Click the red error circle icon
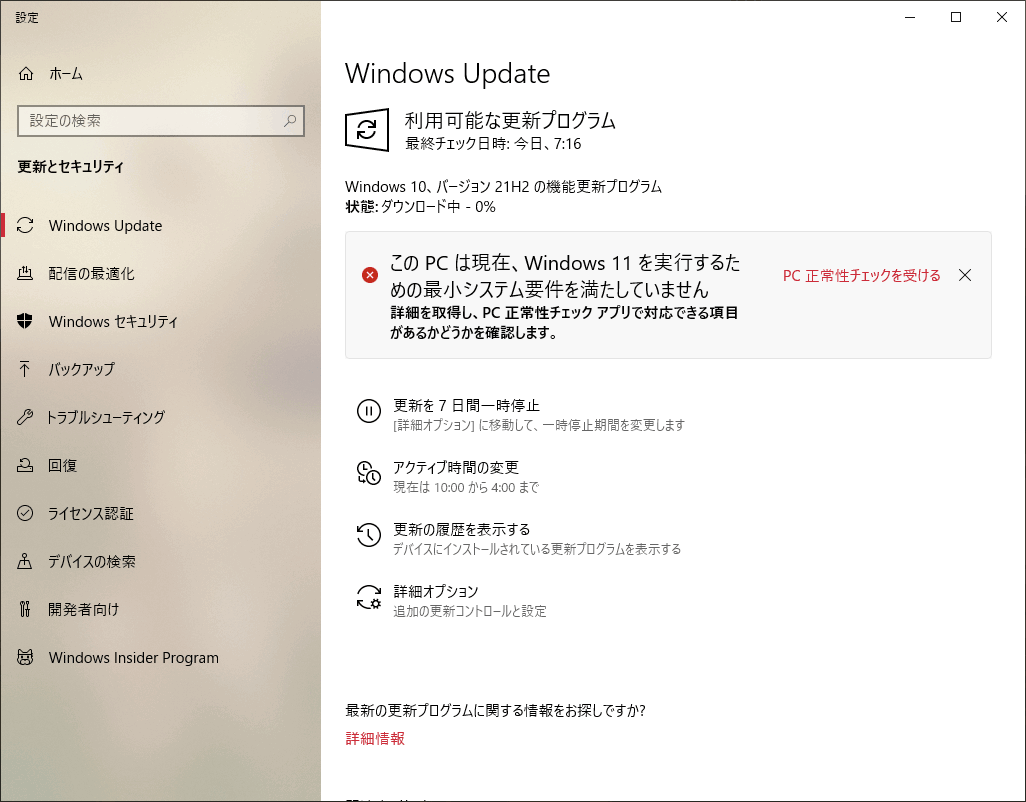 tap(370, 275)
